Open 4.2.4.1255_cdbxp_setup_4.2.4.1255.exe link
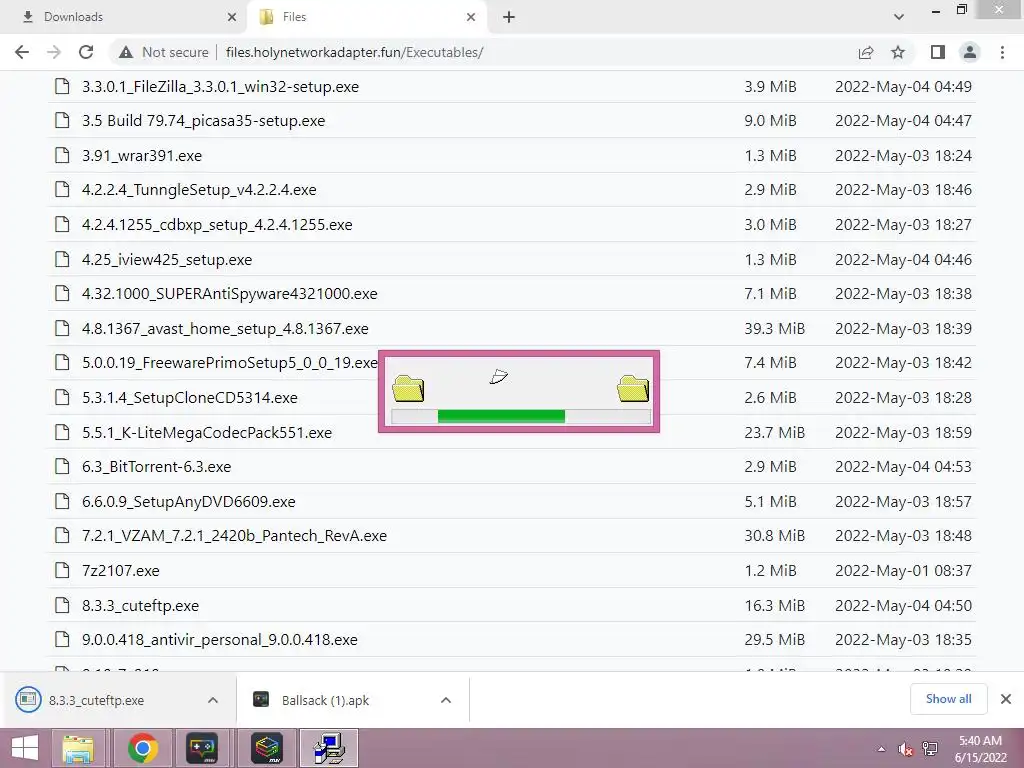The width and height of the screenshot is (1024, 768). tap(217, 225)
